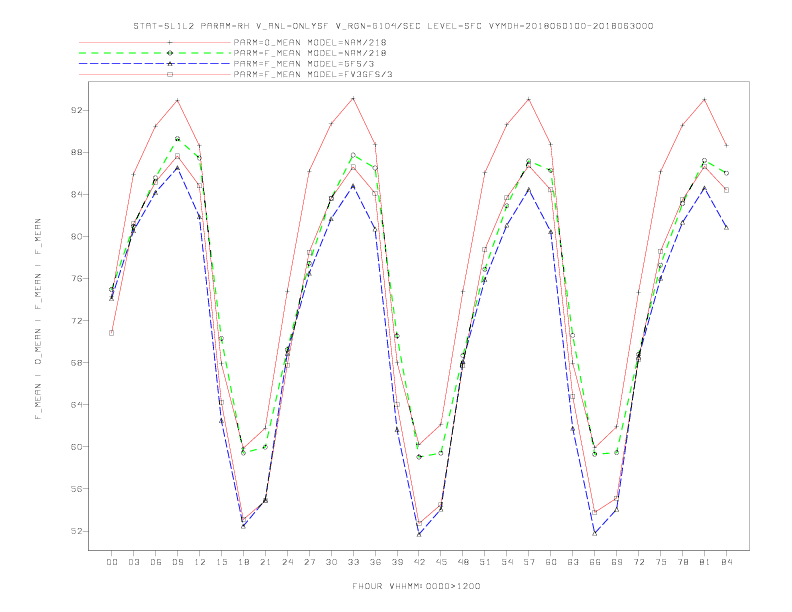Viewport: 792px width, 612px height.
Task: Click the circle marker in the green NAM legend line
Action: point(170,53)
